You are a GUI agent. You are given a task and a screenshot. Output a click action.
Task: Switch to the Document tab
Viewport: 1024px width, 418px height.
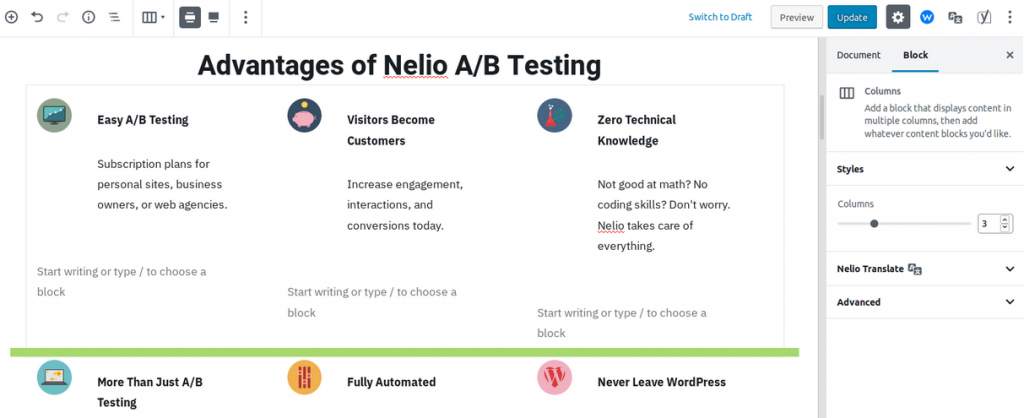click(x=858, y=55)
